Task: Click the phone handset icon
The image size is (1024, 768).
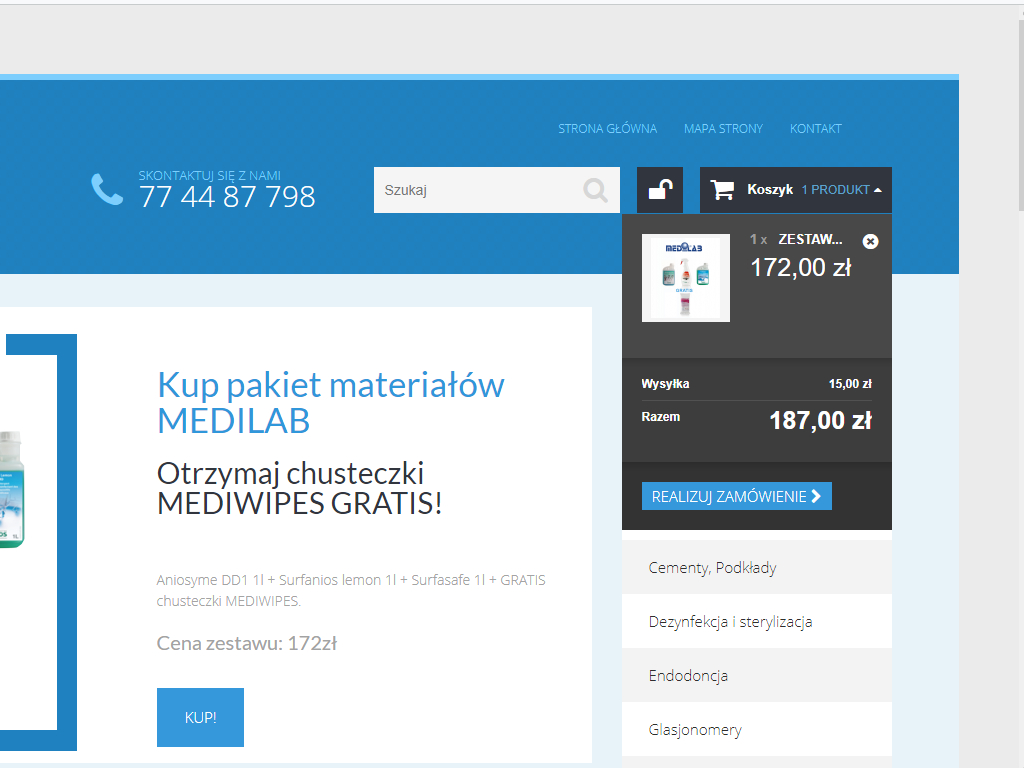Action: [x=107, y=189]
